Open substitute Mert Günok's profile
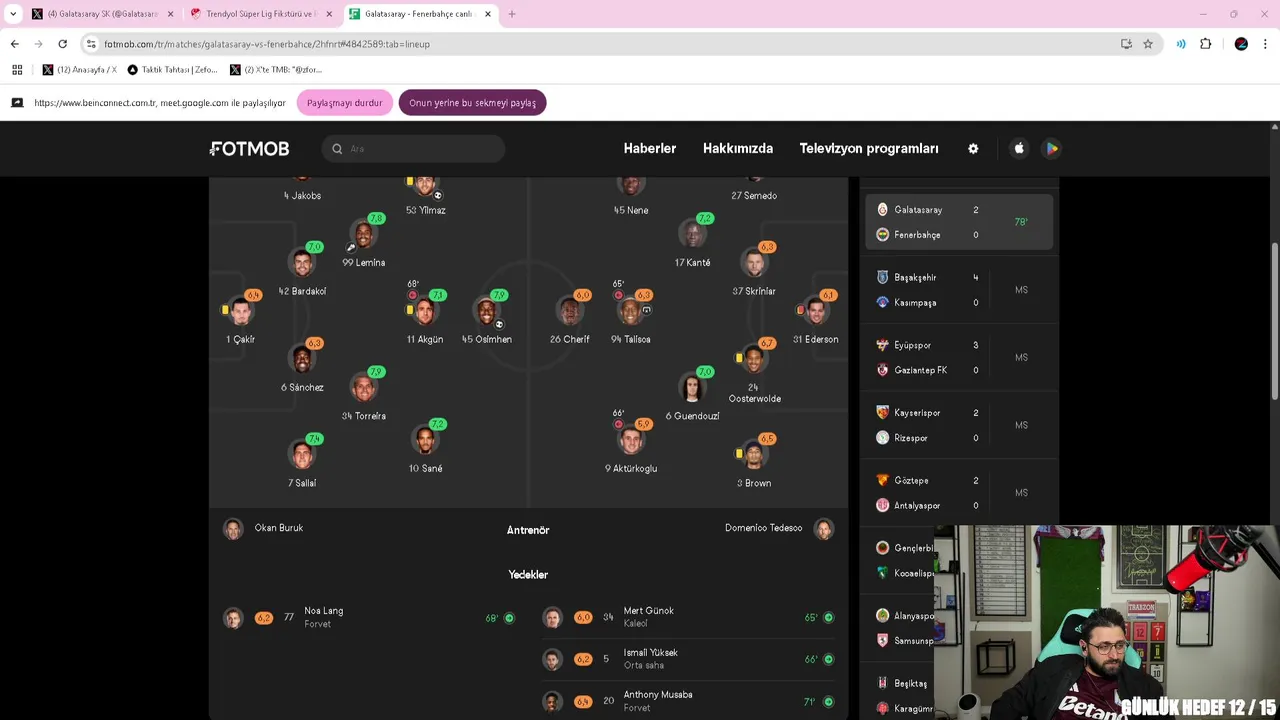The height and width of the screenshot is (720, 1280). [688, 618]
